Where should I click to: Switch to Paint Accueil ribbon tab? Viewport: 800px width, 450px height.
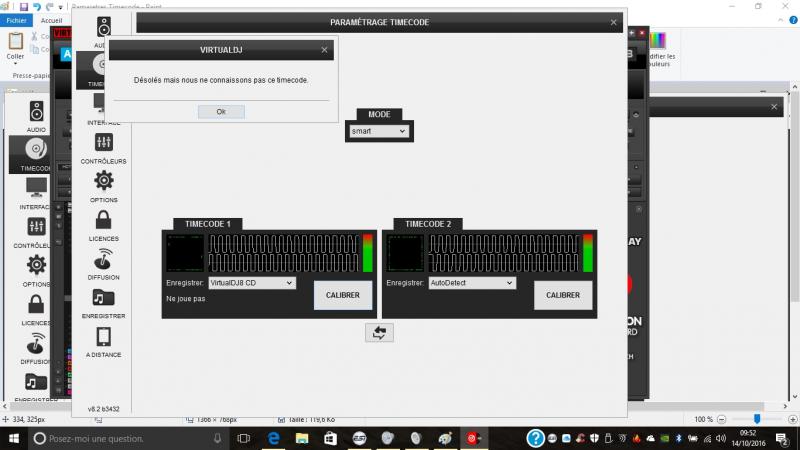[52, 20]
